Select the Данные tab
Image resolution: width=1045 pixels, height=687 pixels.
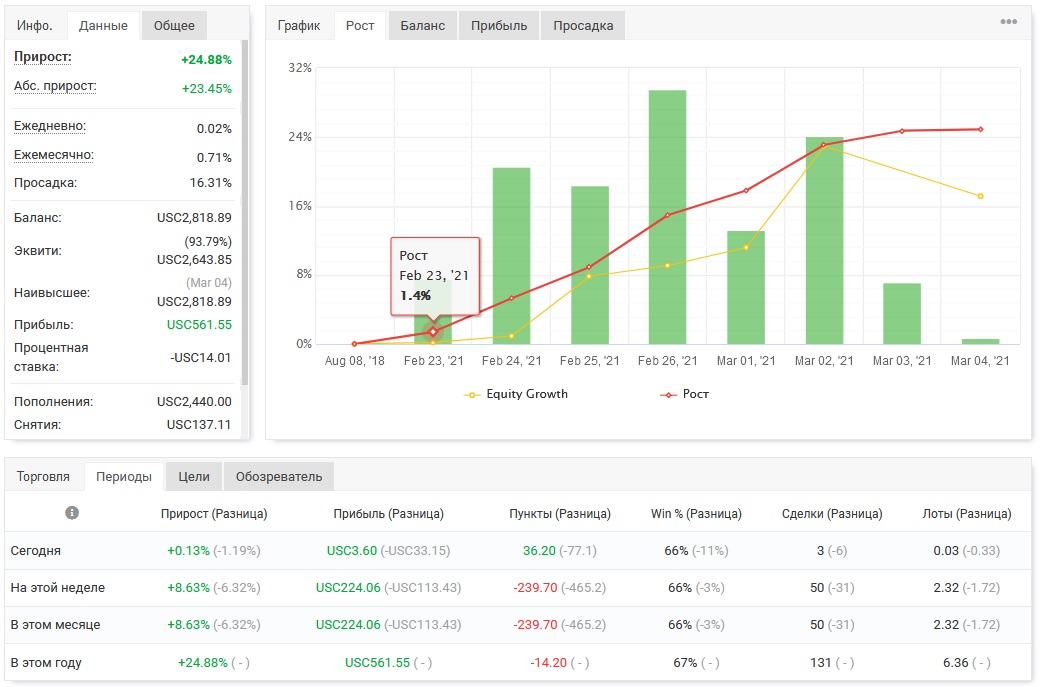point(103,25)
